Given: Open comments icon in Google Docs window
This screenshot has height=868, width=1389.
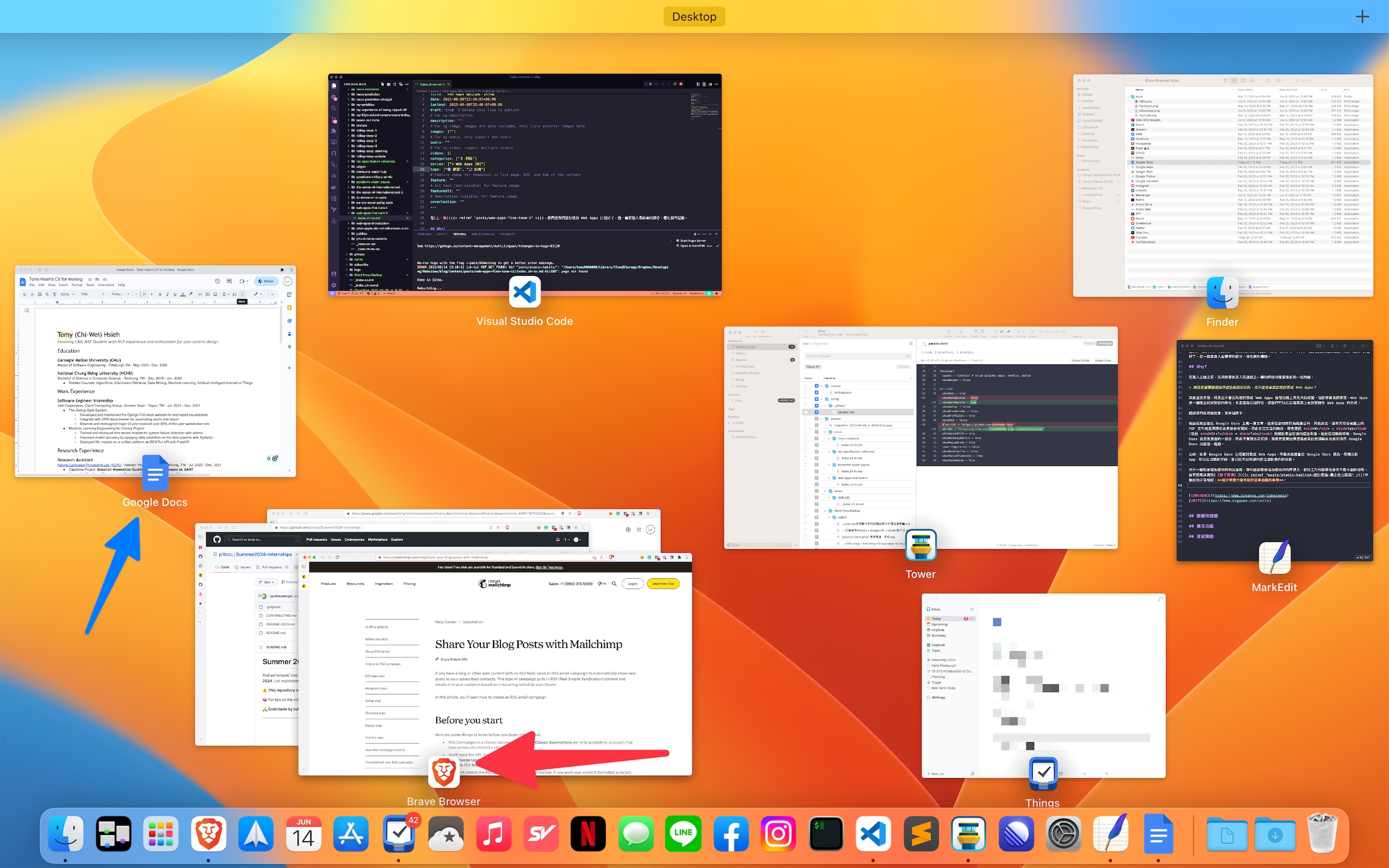Looking at the screenshot, I should pos(230,282).
